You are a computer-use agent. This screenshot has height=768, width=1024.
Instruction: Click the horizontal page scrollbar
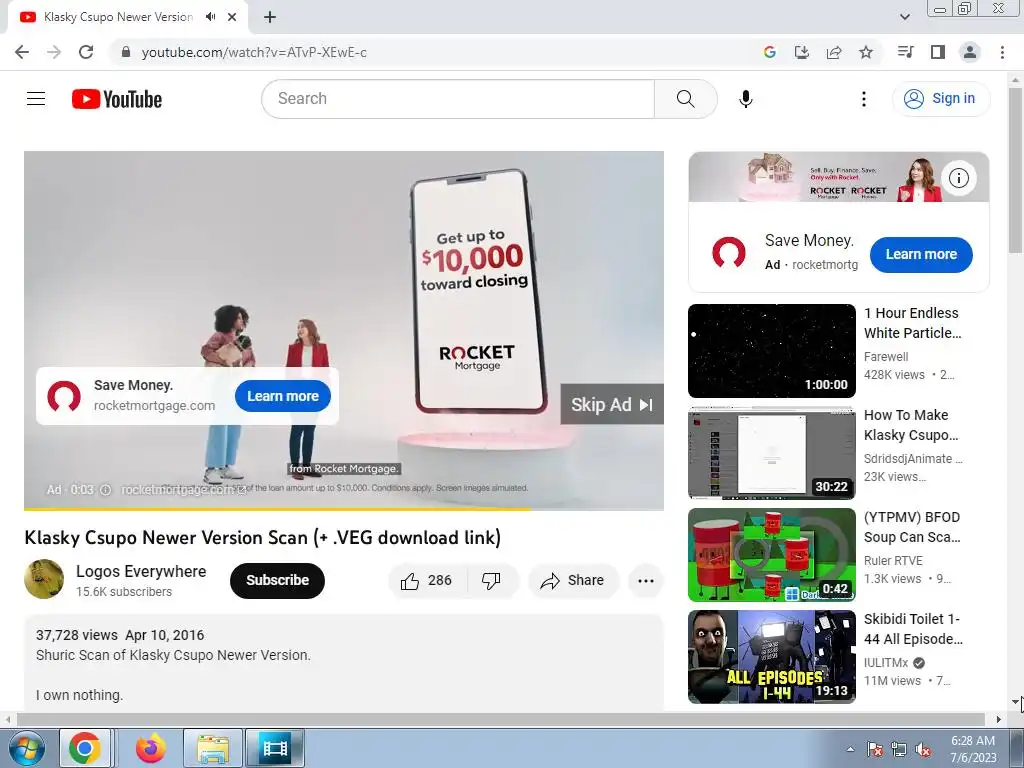(500, 719)
